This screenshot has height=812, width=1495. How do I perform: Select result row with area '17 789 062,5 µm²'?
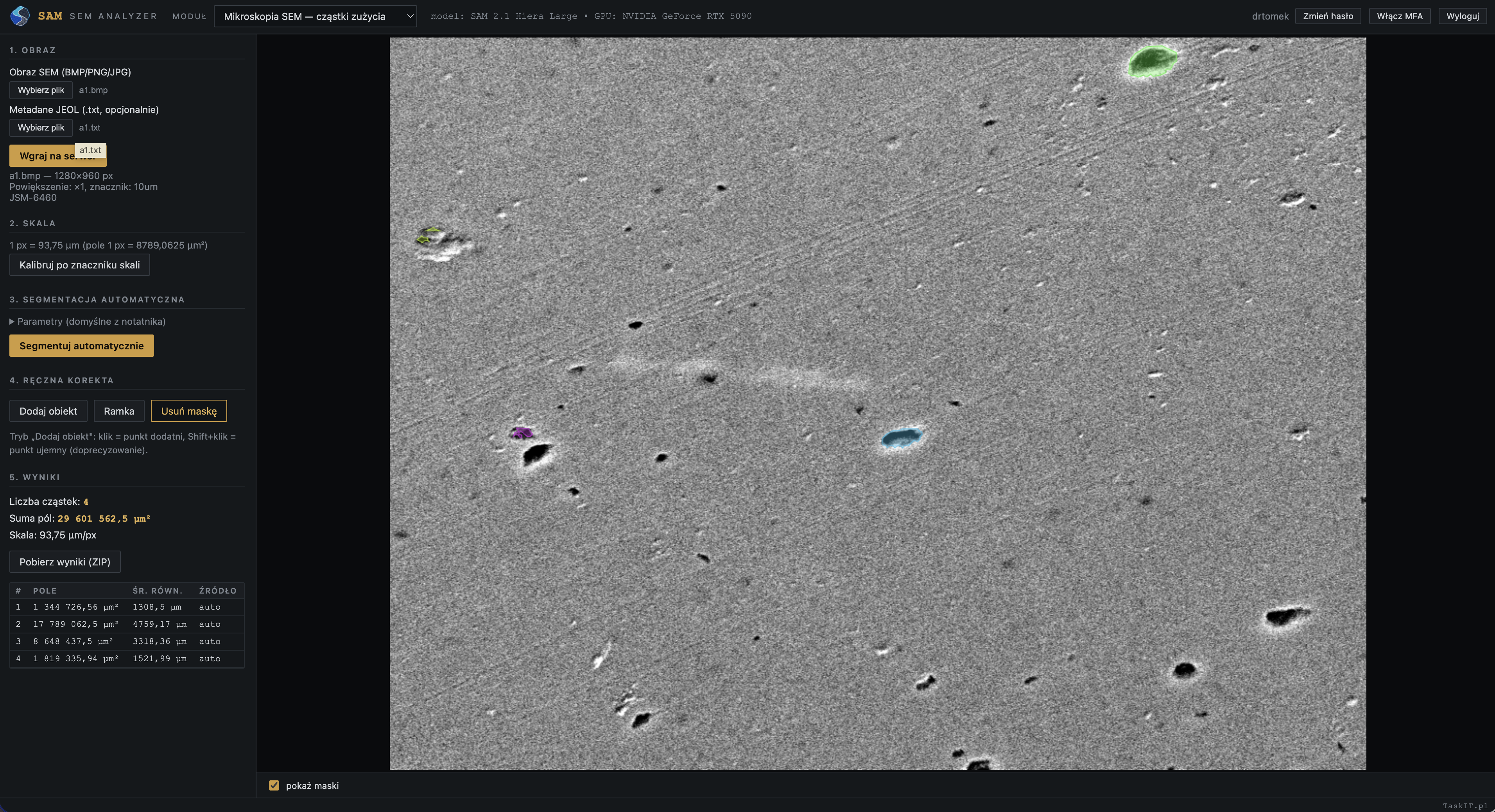click(x=127, y=624)
